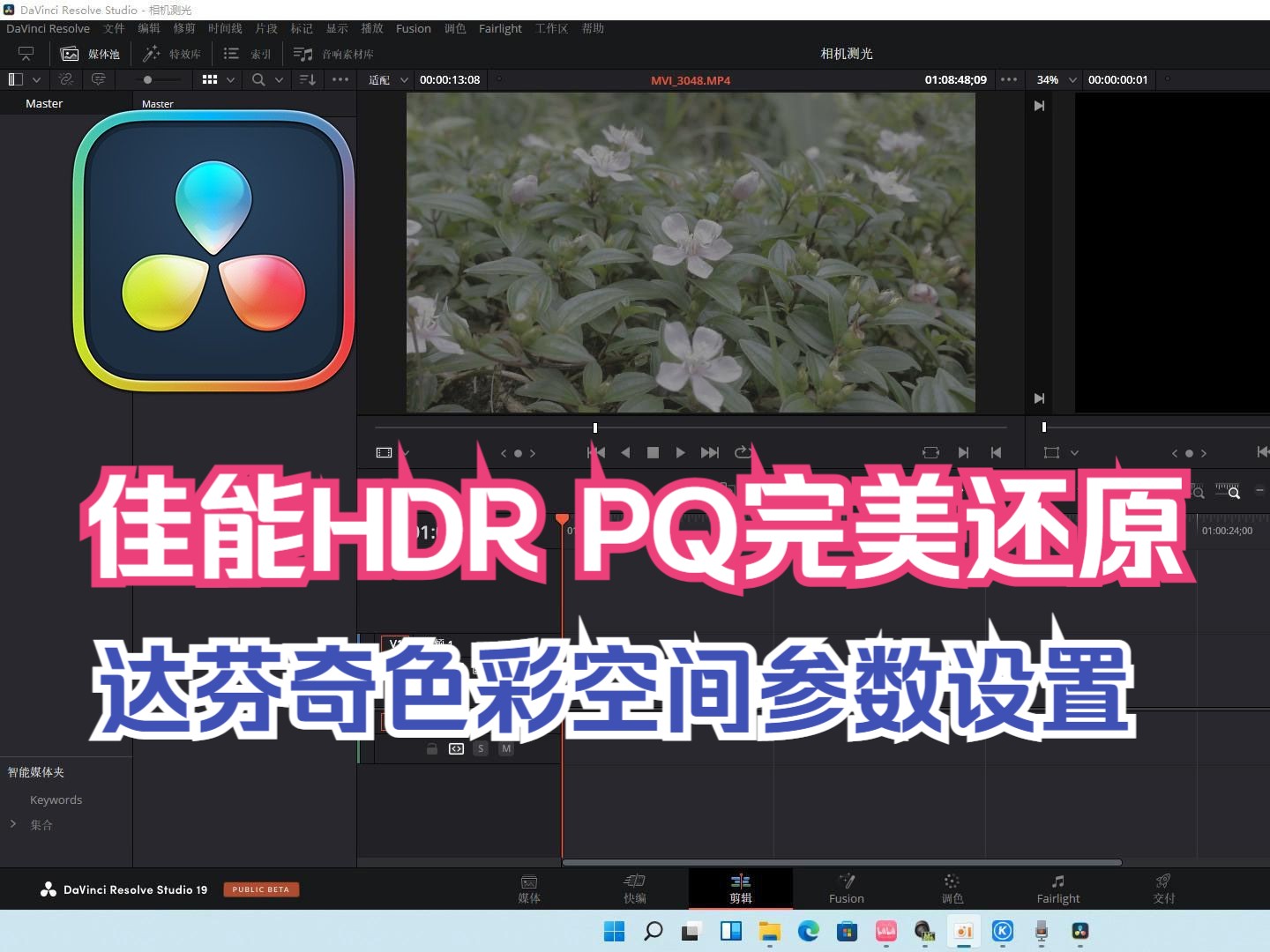This screenshot has height=952, width=1270.
Task: Select the Master bin in sidebar
Action: click(x=44, y=103)
